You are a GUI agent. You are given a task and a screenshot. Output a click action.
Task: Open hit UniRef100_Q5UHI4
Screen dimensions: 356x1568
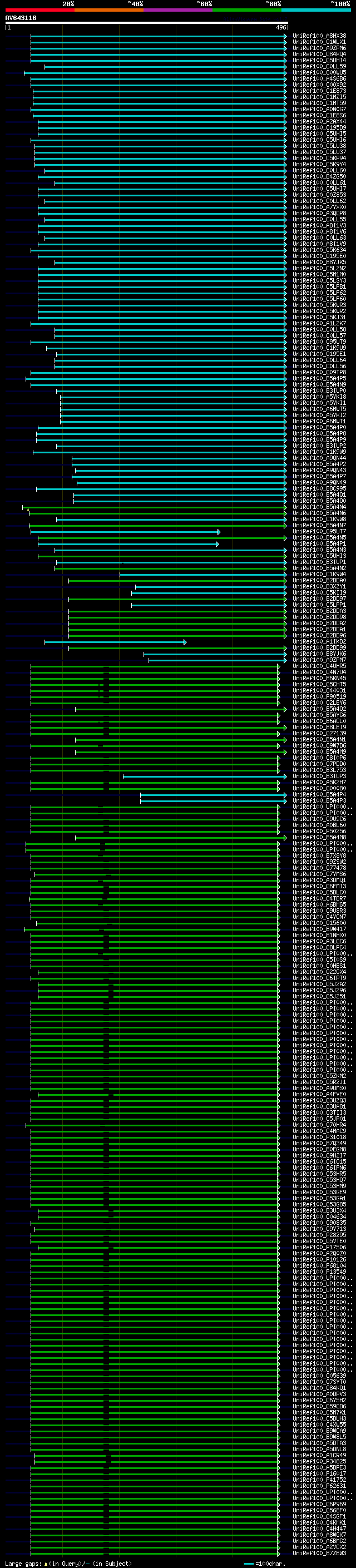click(x=319, y=60)
